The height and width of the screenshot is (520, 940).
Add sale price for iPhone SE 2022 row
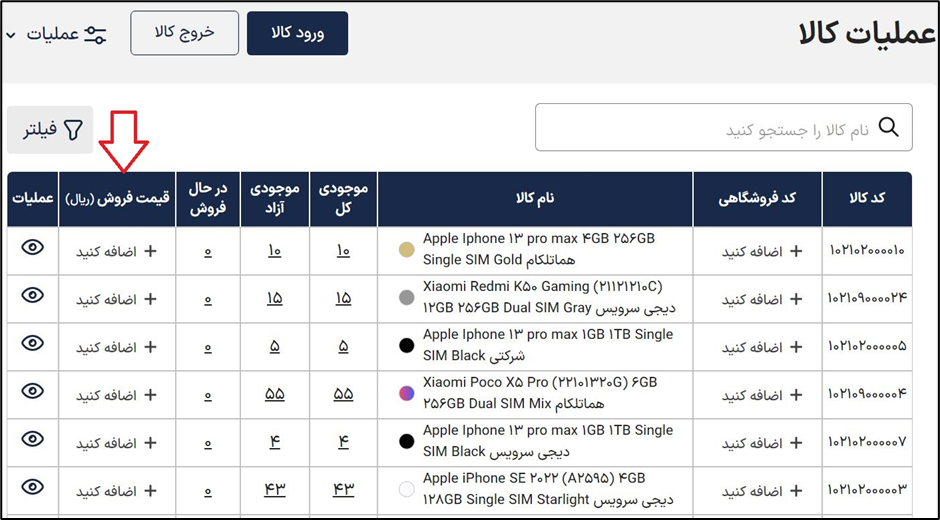pos(116,491)
